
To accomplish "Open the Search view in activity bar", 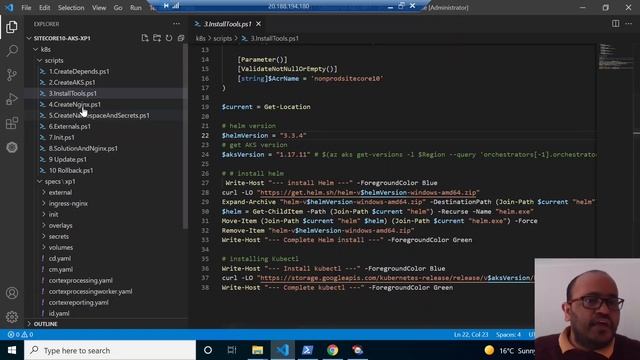I will click(x=12, y=51).
